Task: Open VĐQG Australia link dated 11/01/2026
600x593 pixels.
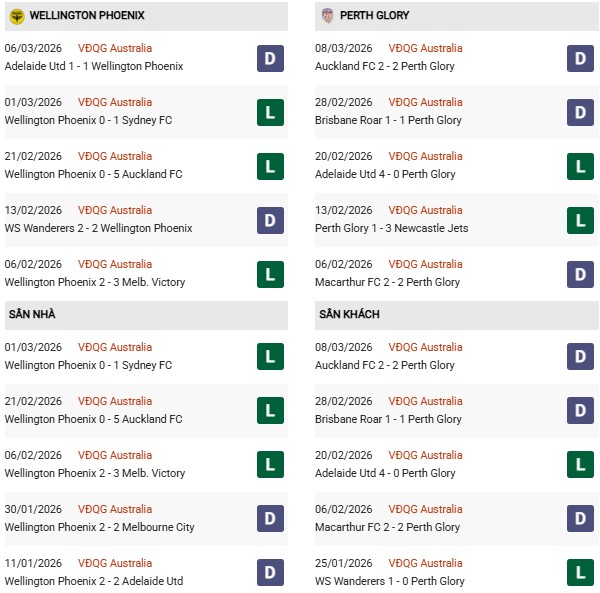Action: click(x=115, y=563)
